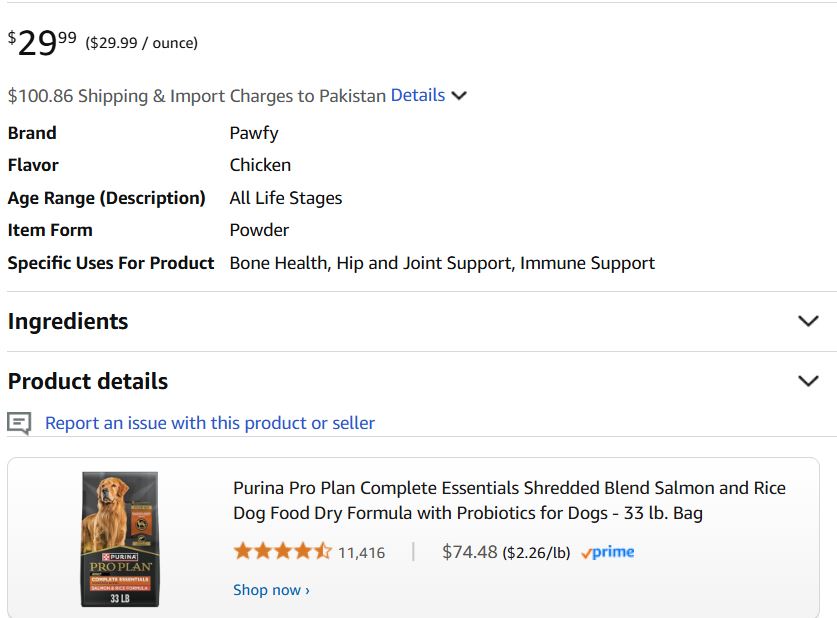
Task: Click the $74.48 Purina price
Action: coord(469,552)
